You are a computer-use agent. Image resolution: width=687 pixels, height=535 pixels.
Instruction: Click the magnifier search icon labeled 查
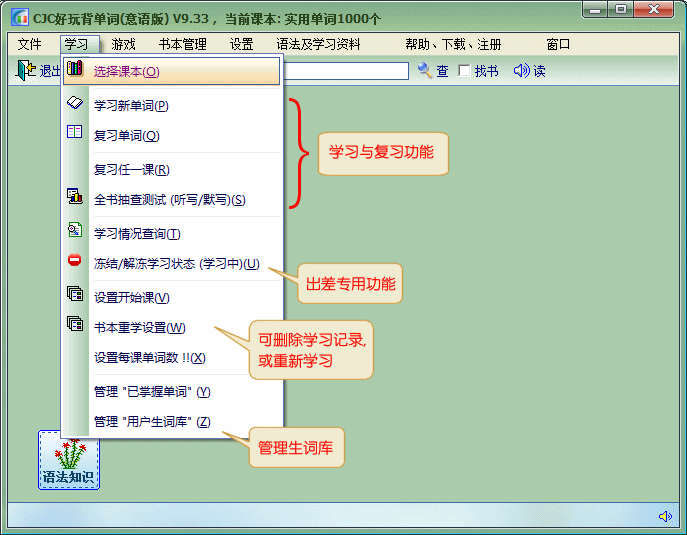point(425,71)
